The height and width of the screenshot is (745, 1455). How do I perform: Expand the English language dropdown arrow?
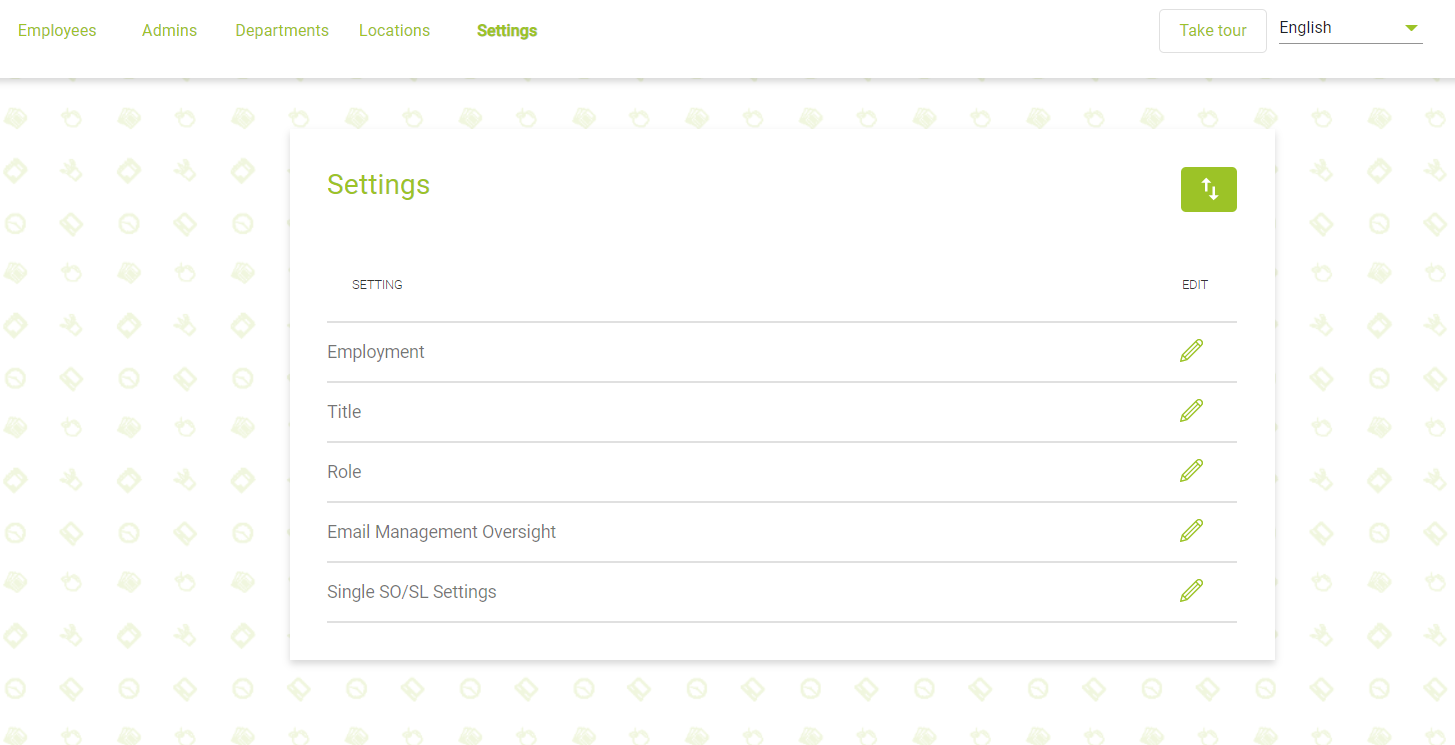tap(1411, 28)
